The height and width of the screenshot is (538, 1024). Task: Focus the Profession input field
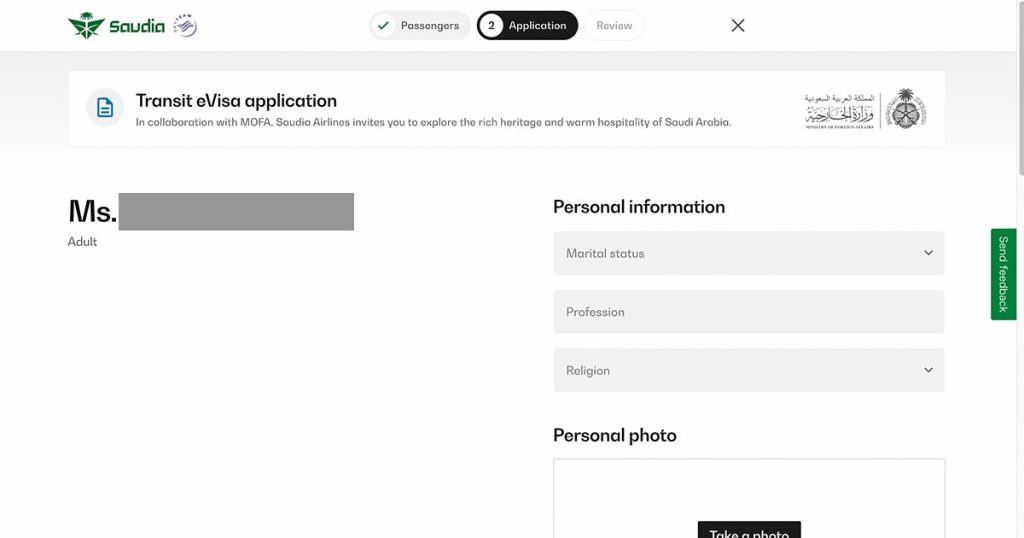point(749,312)
